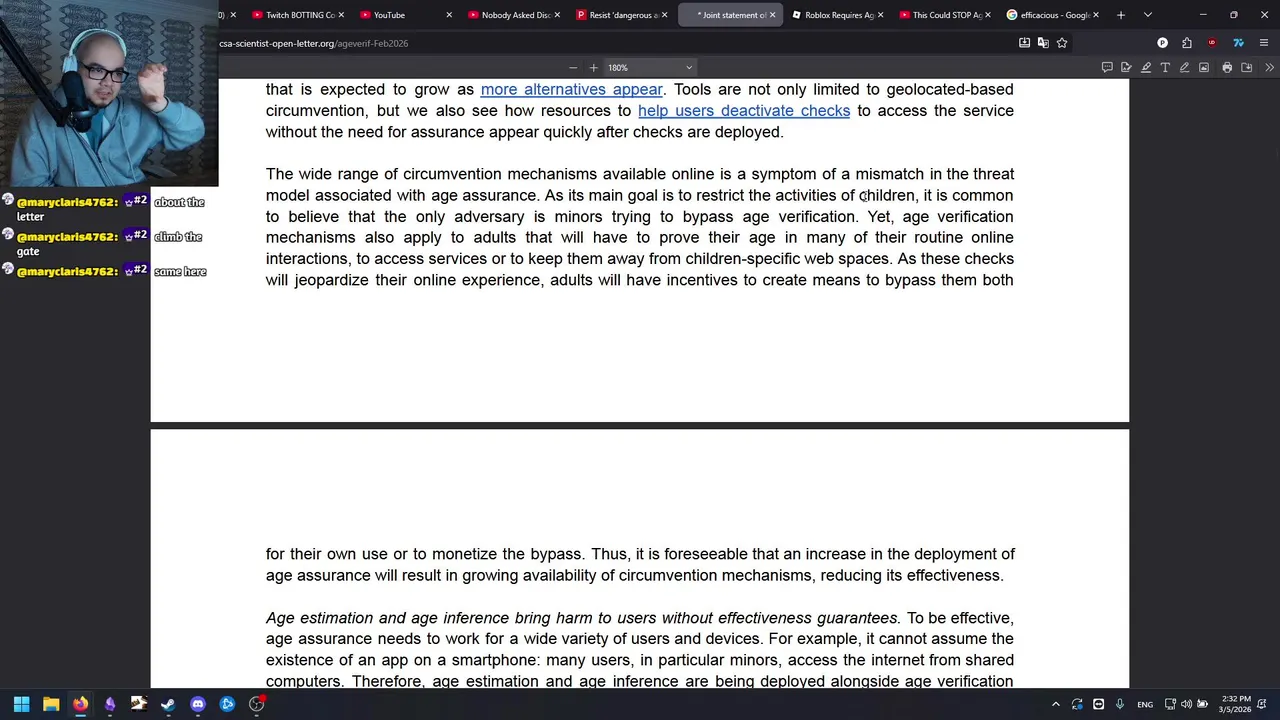Image resolution: width=1280 pixels, height=720 pixels.
Task: Open Steam from the taskbar
Action: point(168,704)
